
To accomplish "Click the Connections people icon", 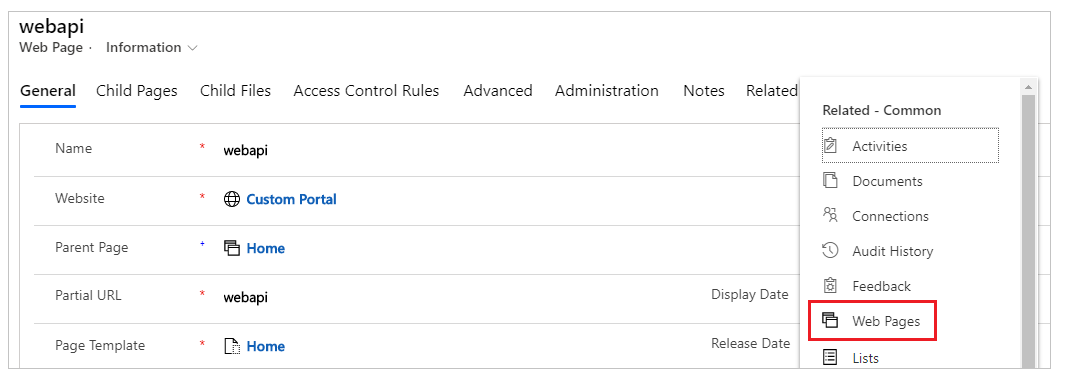I will coord(830,215).
